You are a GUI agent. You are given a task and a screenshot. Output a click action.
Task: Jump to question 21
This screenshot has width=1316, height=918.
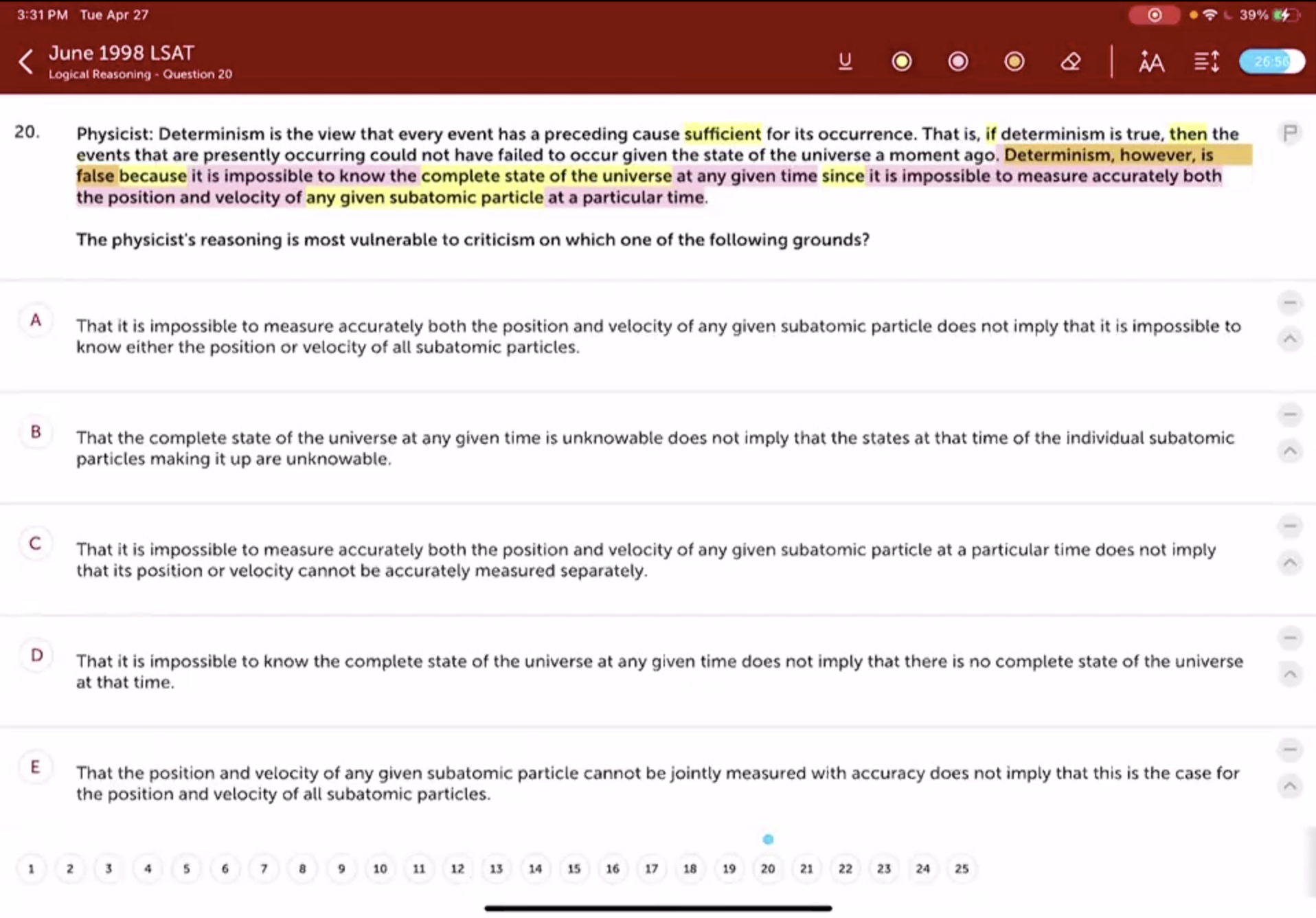[806, 869]
